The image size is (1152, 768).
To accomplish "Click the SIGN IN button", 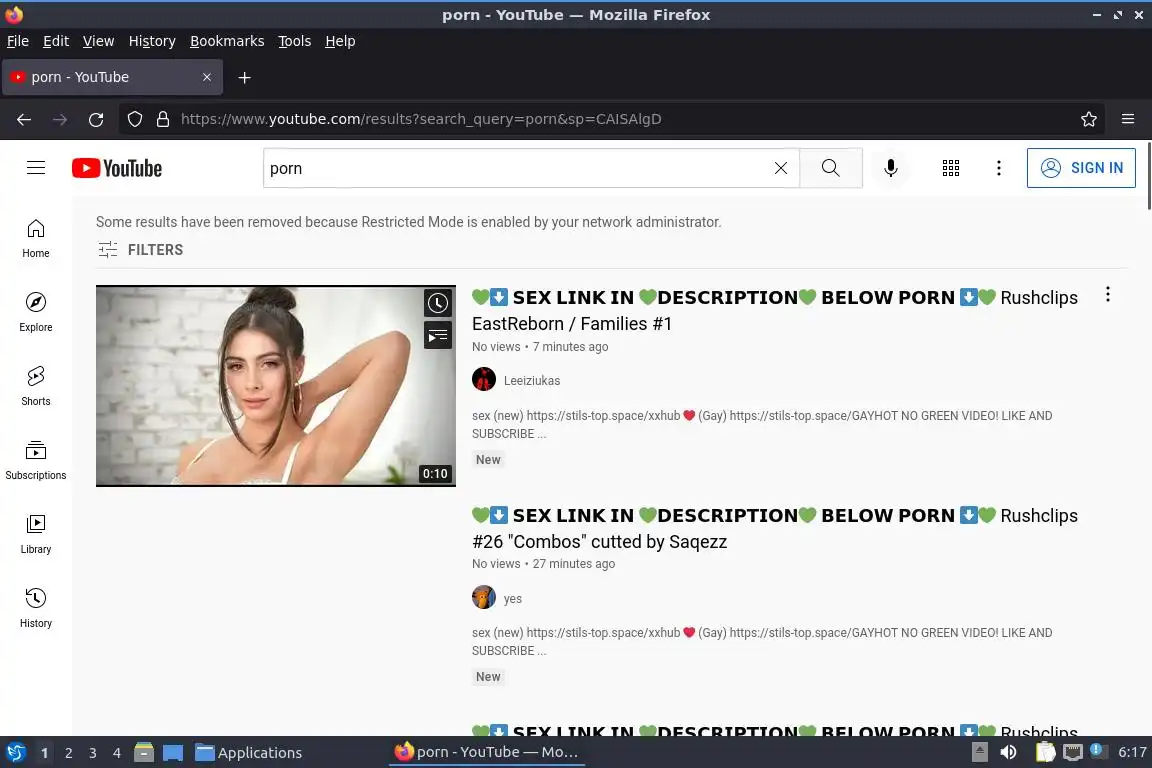I will [x=1081, y=168].
